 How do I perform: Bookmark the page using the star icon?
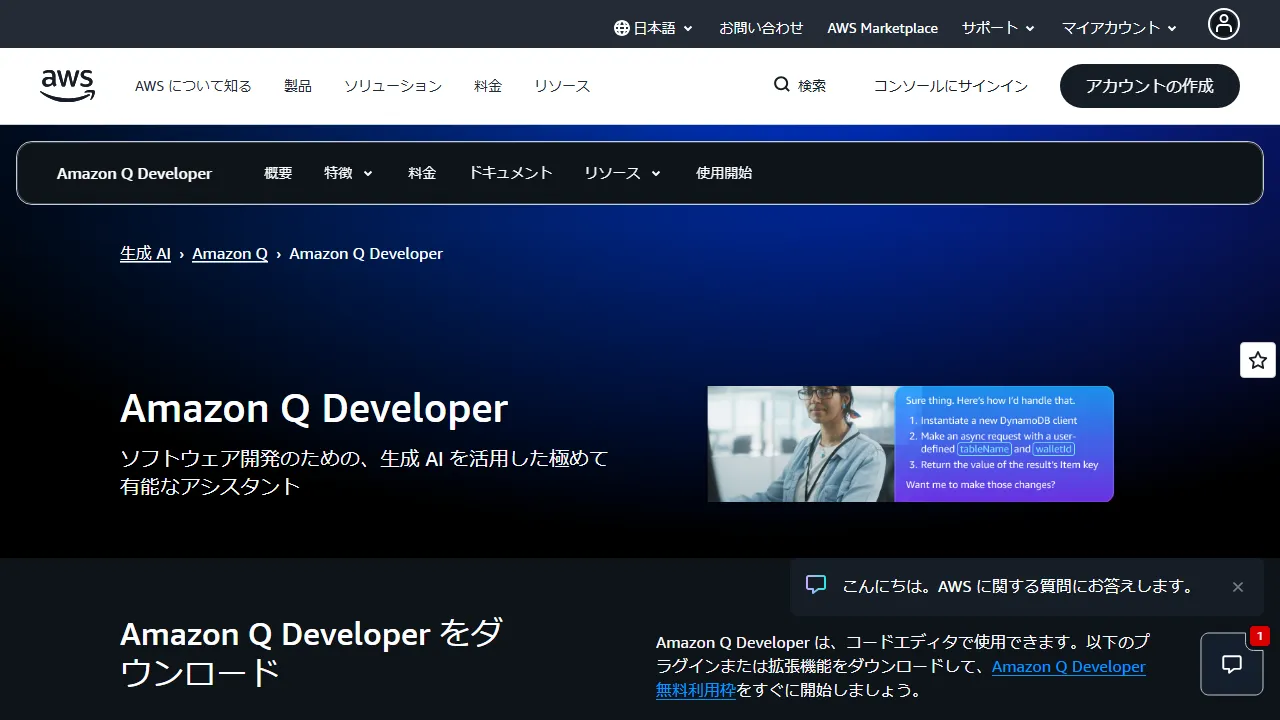(1257, 359)
